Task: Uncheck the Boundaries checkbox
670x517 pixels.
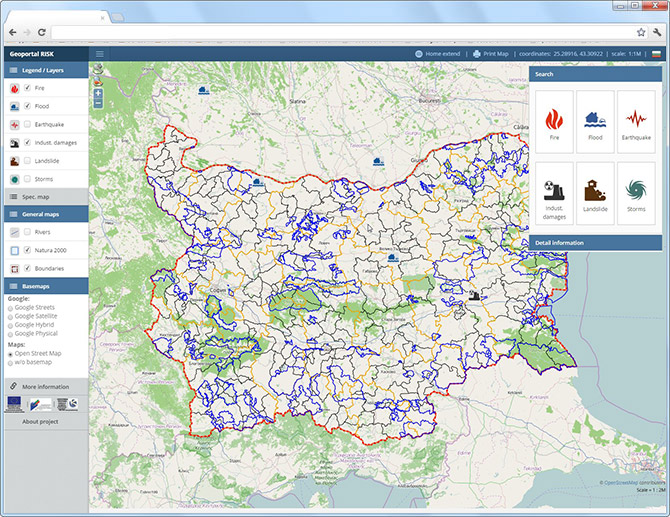Action: pos(27,268)
